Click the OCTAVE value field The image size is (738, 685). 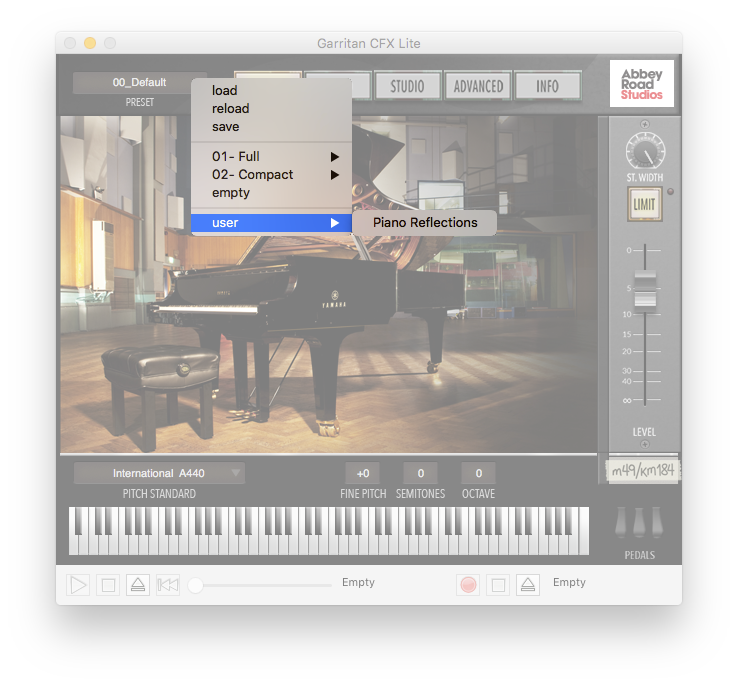point(478,473)
